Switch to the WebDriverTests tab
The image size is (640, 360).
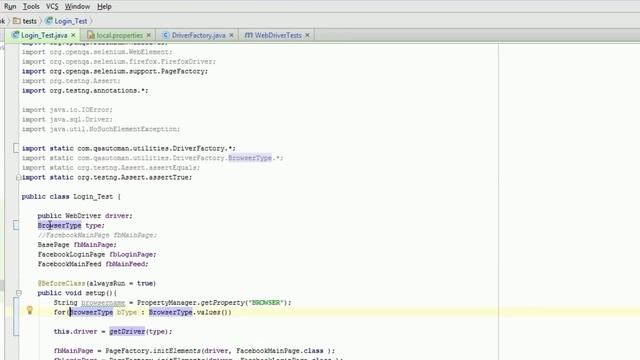[278, 36]
